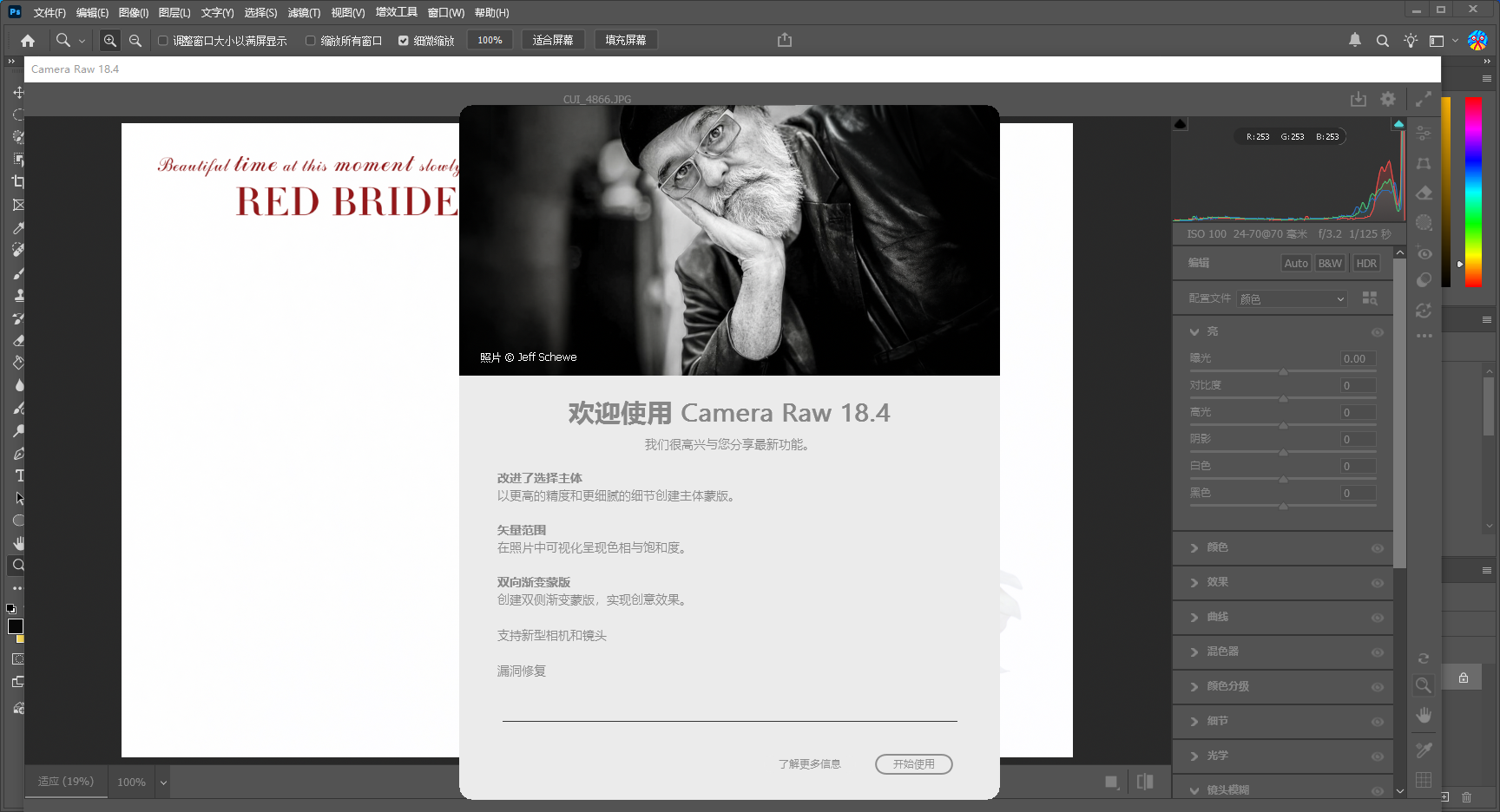Viewport: 1500px width, 812px height.
Task: Expand the 混色器 panel
Action: pos(1194,652)
